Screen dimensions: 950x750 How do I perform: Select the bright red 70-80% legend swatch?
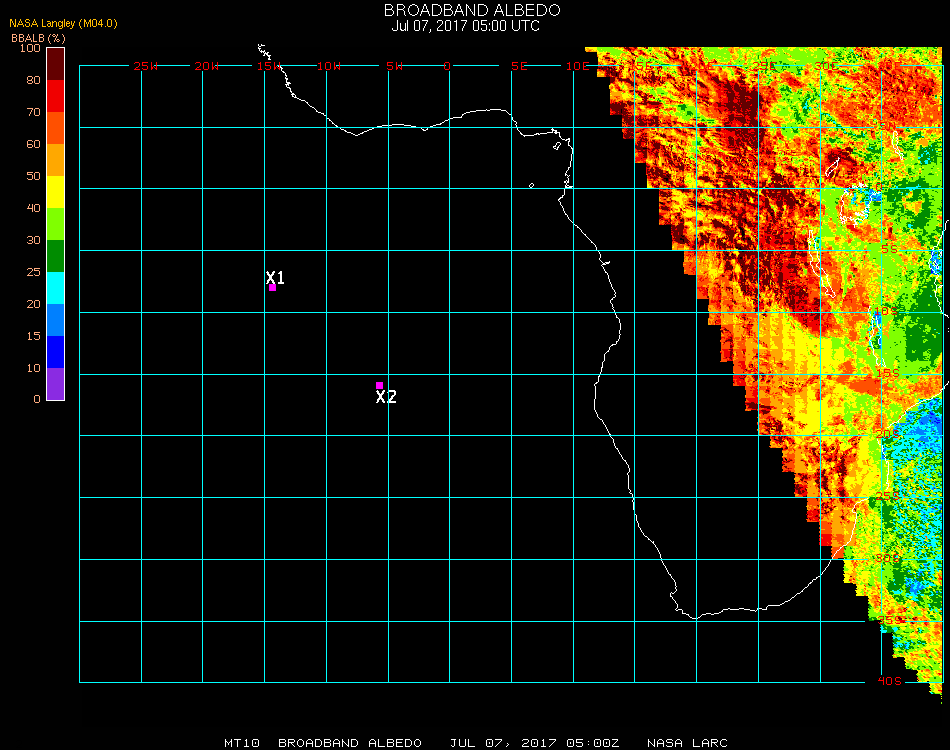[56, 96]
